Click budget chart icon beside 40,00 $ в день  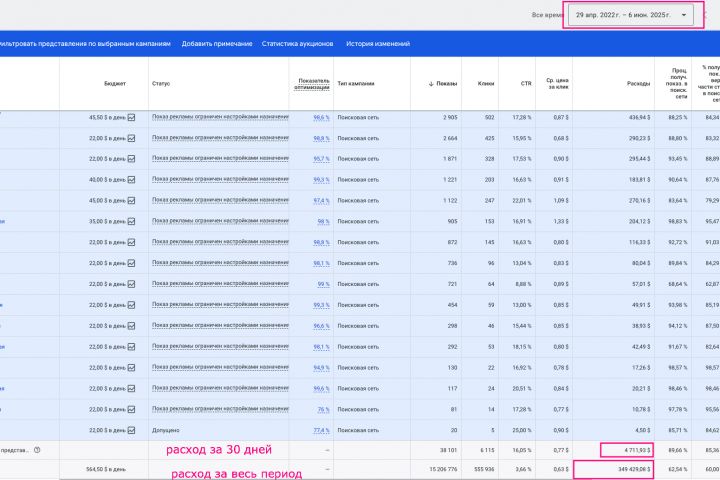pyautogui.click(x=131, y=180)
